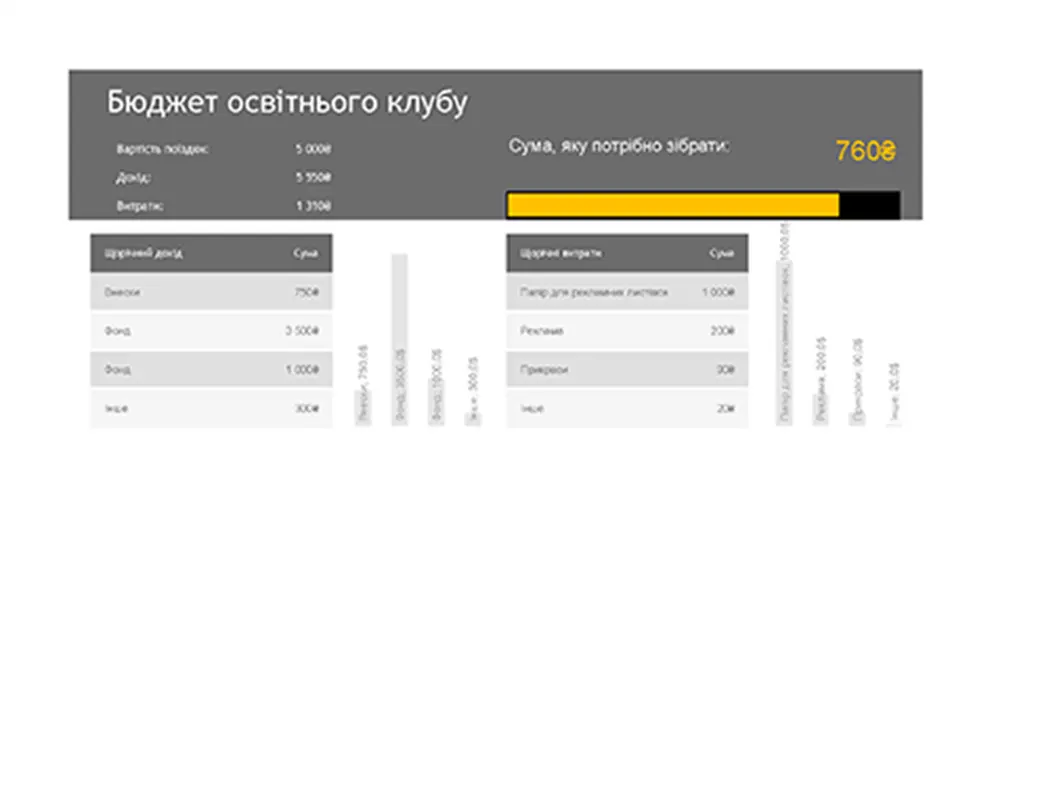Select the yellow fundraising progress bar

pyautogui.click(x=672, y=205)
